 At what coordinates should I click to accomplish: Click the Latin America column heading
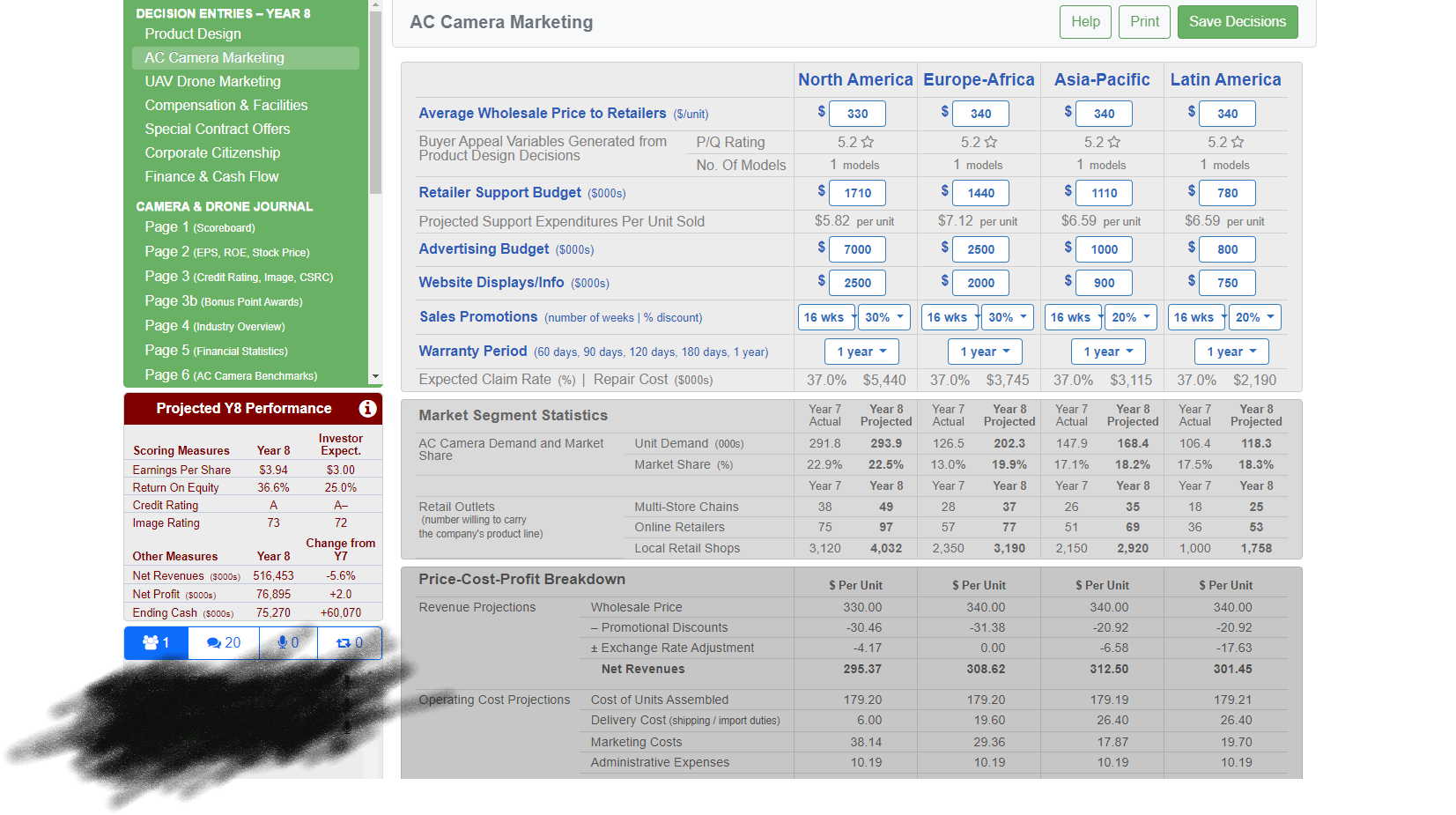(x=1225, y=80)
